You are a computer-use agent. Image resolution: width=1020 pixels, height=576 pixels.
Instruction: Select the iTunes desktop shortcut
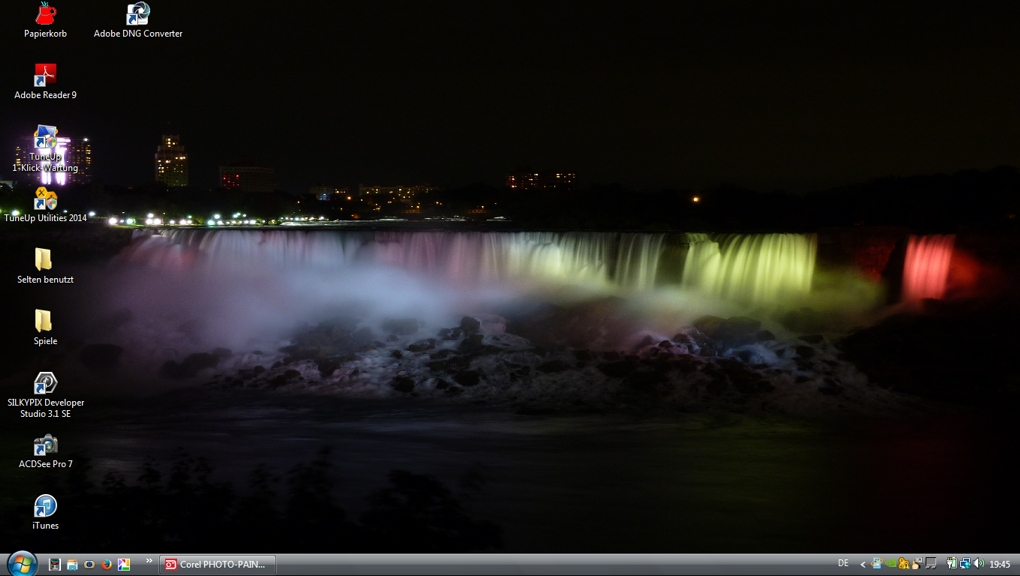coord(46,512)
